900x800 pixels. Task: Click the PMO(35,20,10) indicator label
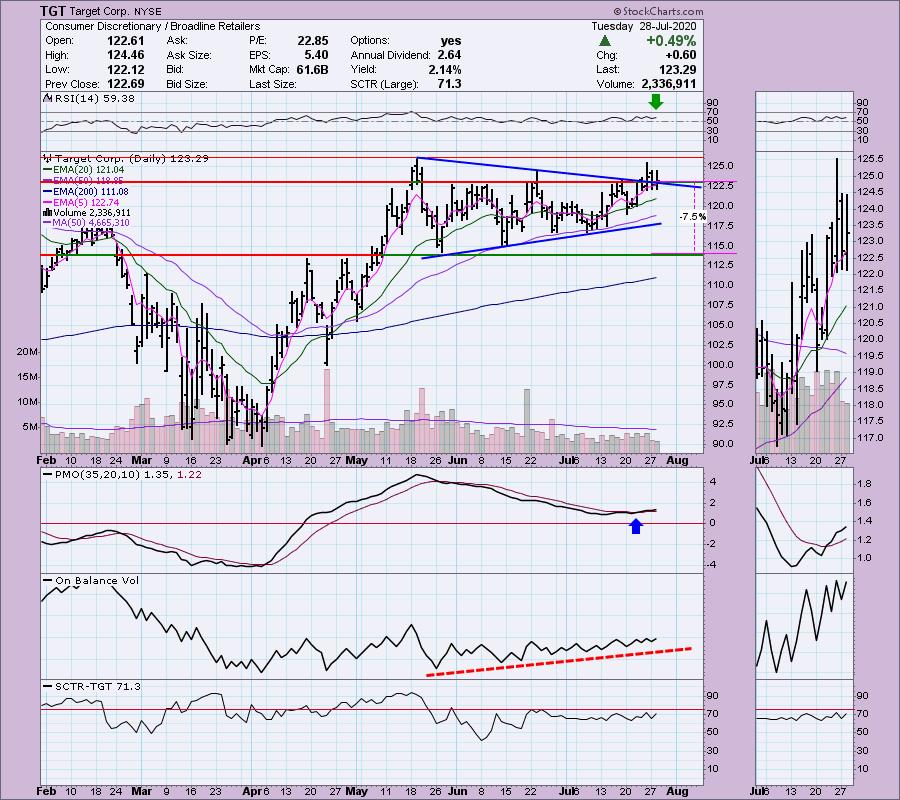coord(122,475)
